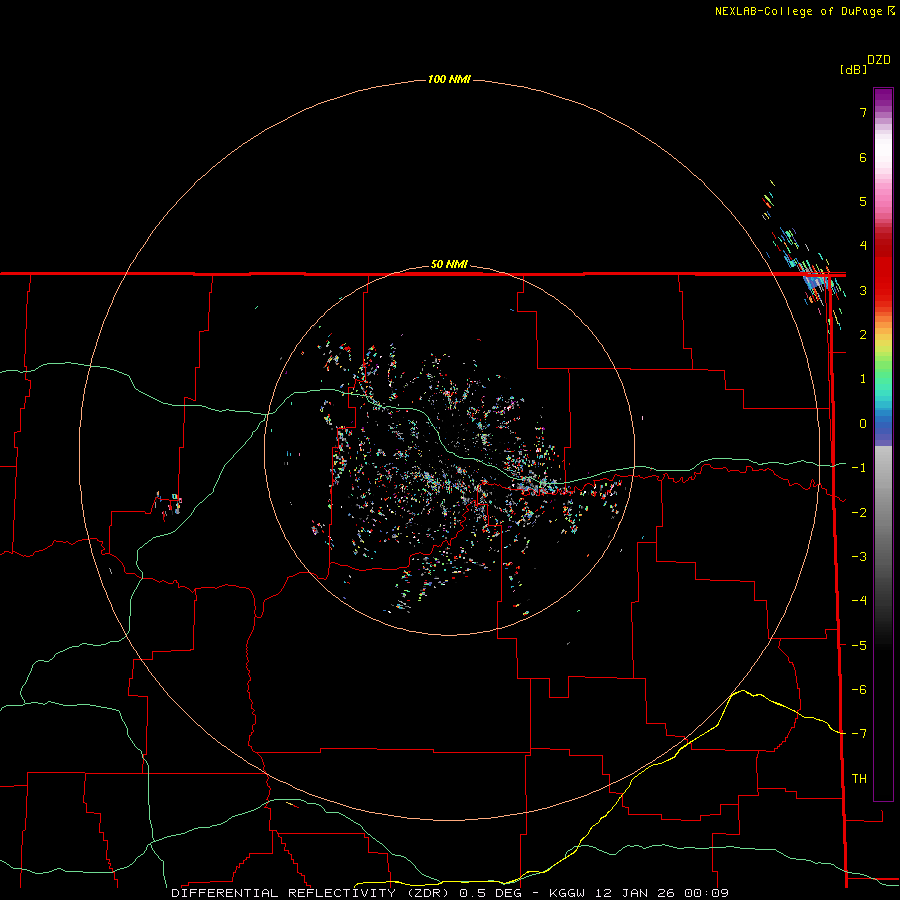Click the 4 value on the color scale
The image size is (900, 900).
coord(863,246)
